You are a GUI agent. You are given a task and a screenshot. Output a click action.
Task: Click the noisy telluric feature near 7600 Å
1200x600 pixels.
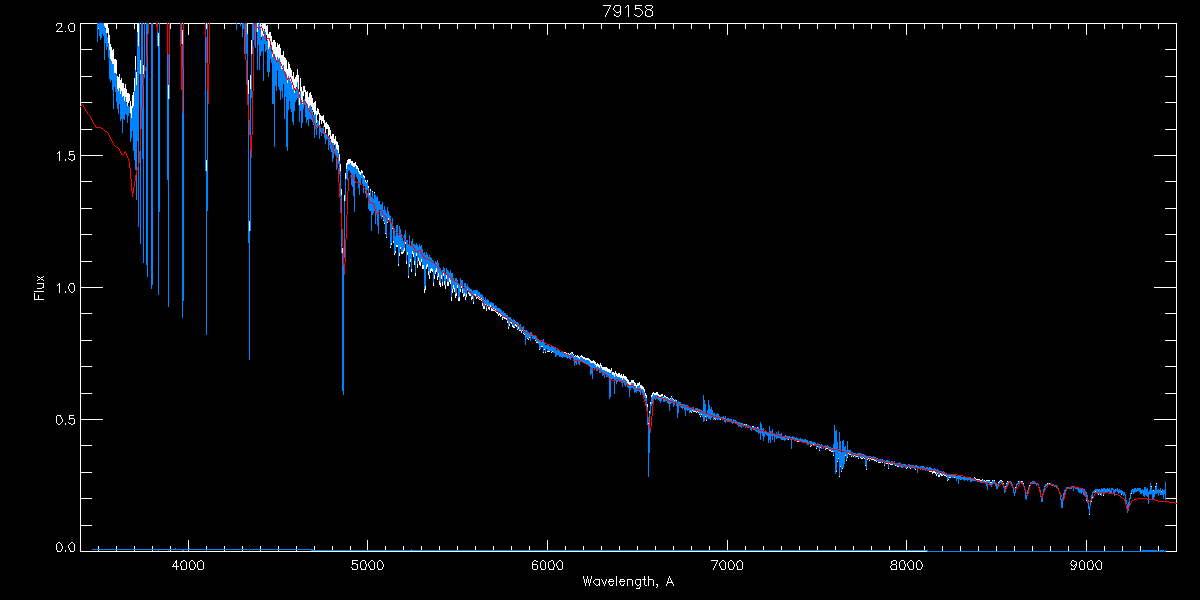click(x=840, y=450)
